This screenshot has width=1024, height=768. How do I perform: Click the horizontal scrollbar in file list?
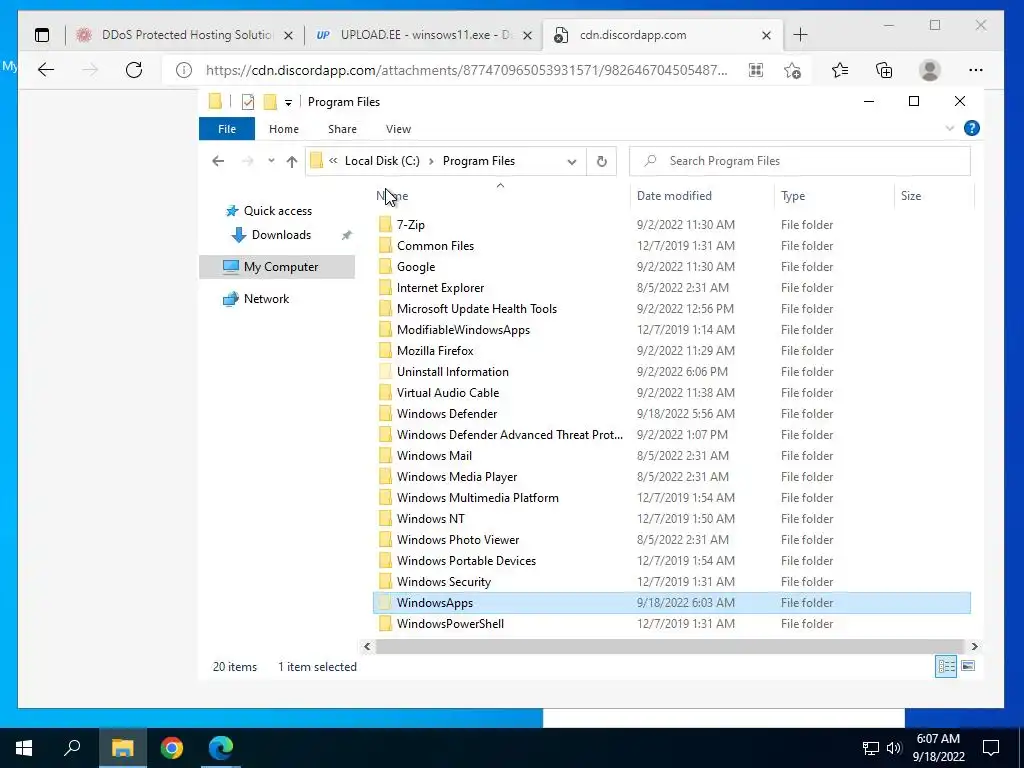669,646
